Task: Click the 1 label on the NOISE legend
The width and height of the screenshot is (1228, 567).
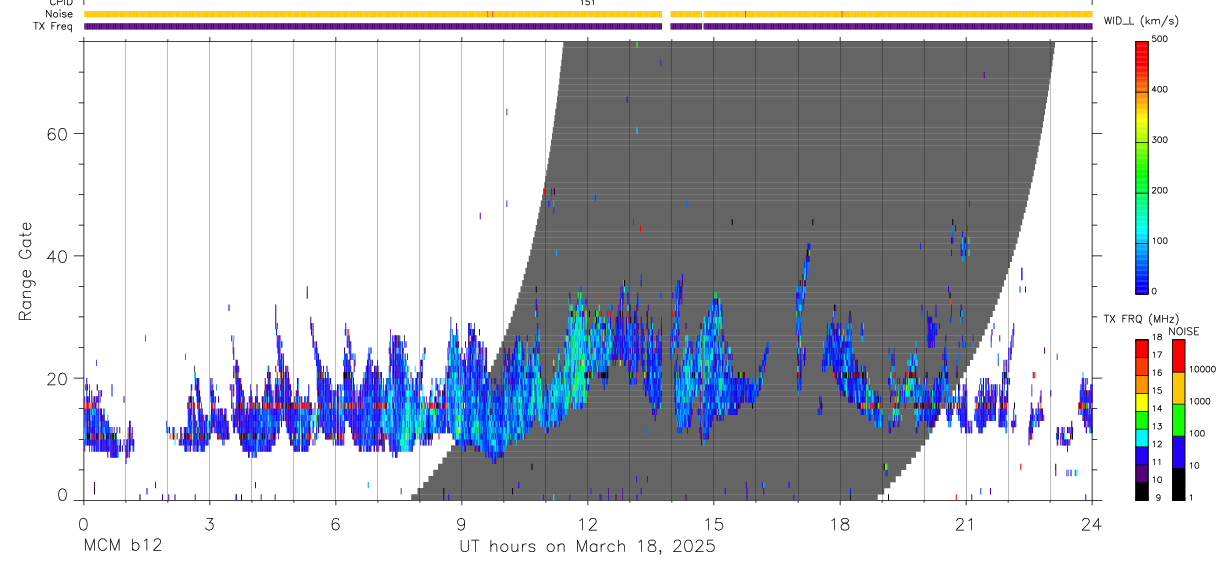Action: pyautogui.click(x=1192, y=499)
